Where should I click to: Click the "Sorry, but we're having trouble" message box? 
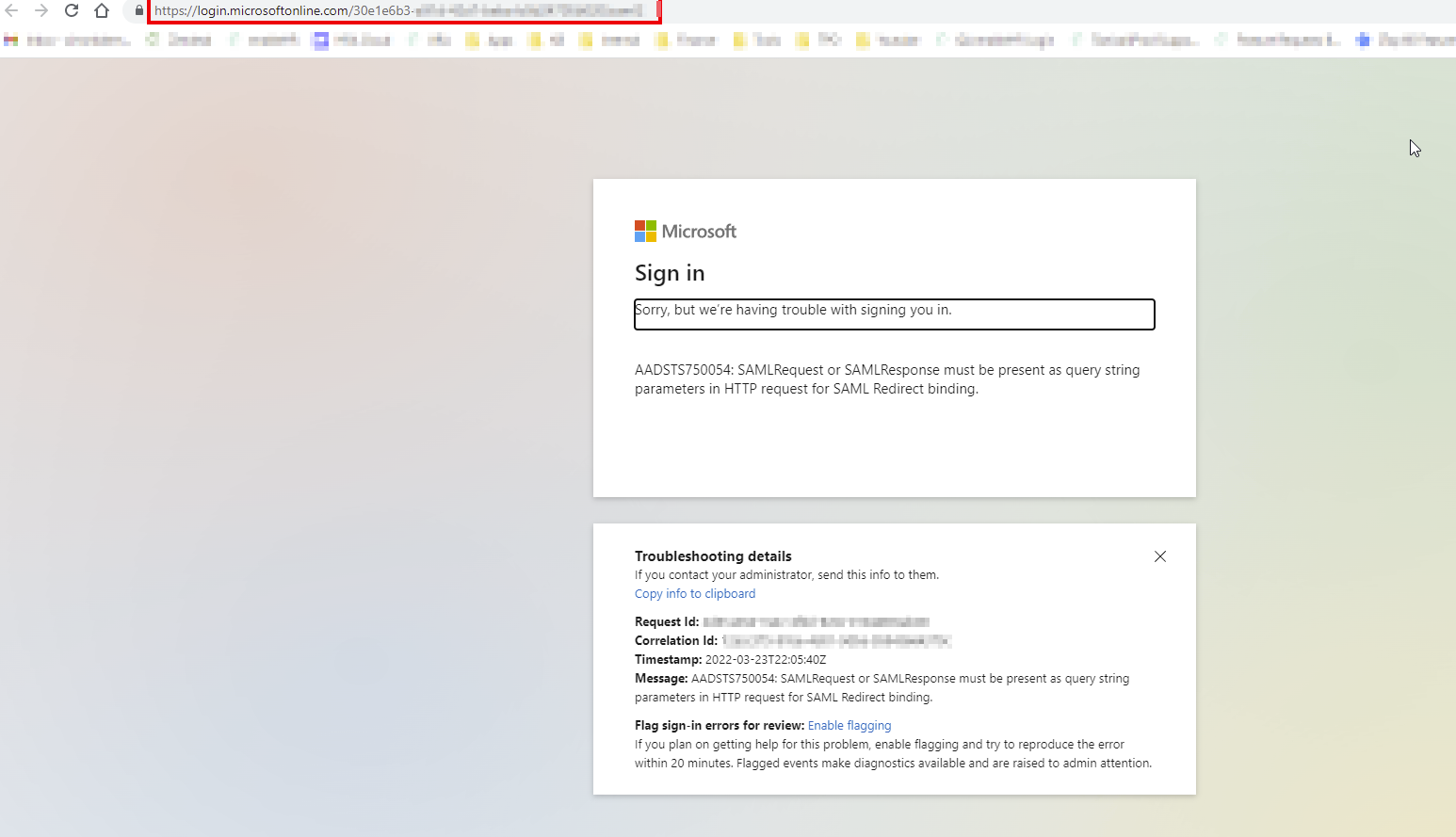(x=895, y=314)
